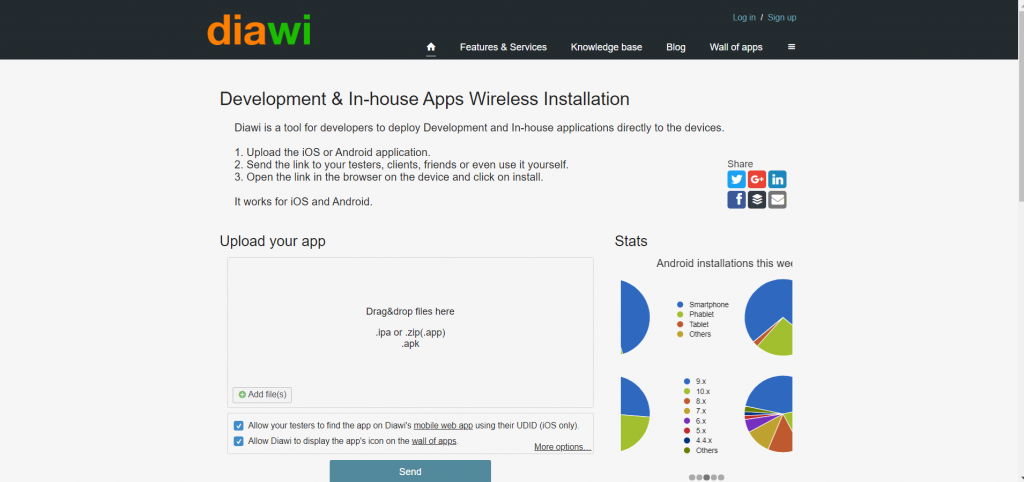
Task: Select the middle highlighted Stats carousel dot
Action: (x=707, y=477)
